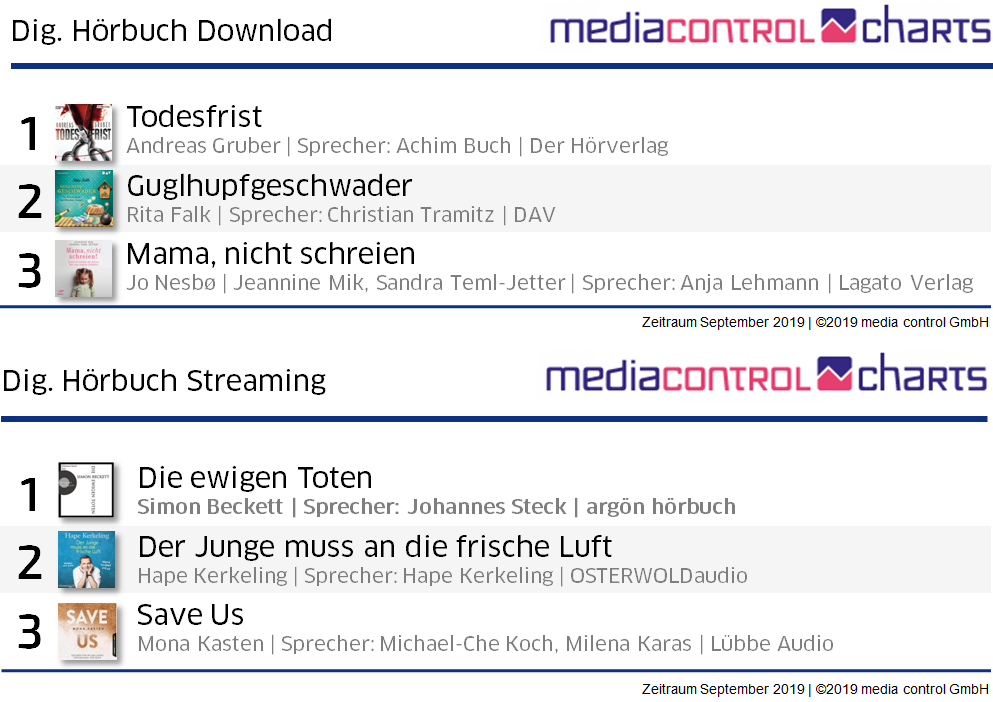Click the Dig. Hörbuch Download heading
The image size is (993, 702).
pyautogui.click(x=172, y=31)
